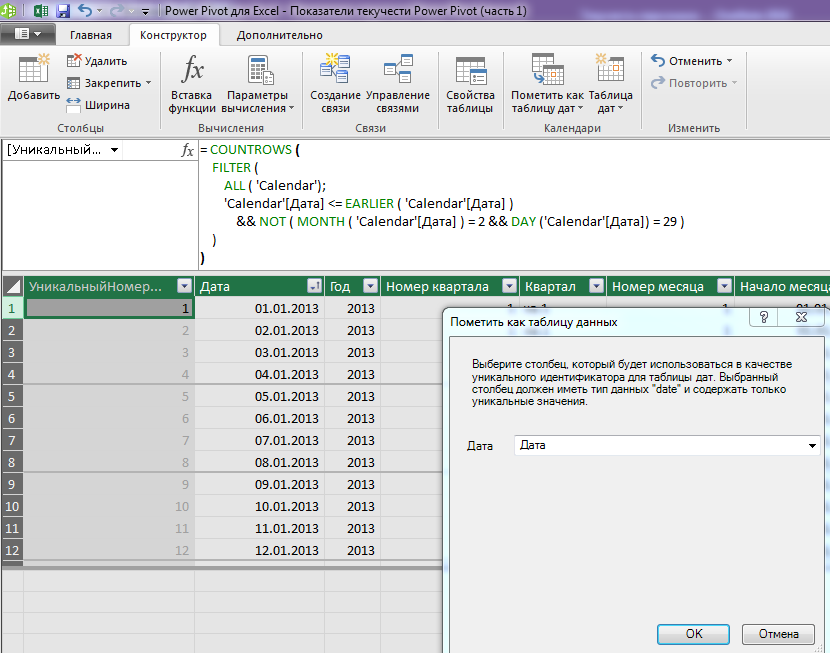Click the Создание связи icon
The width and height of the screenshot is (830, 653).
click(335, 68)
